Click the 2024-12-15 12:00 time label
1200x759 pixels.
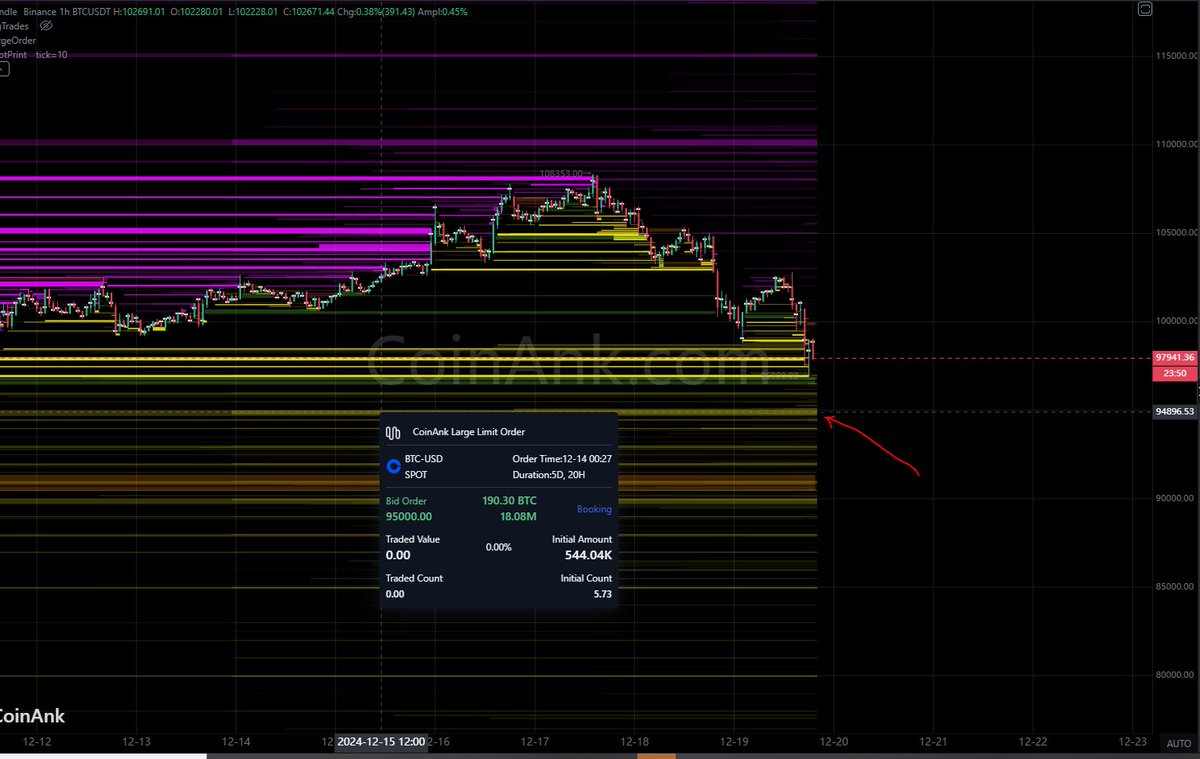pyautogui.click(x=381, y=742)
